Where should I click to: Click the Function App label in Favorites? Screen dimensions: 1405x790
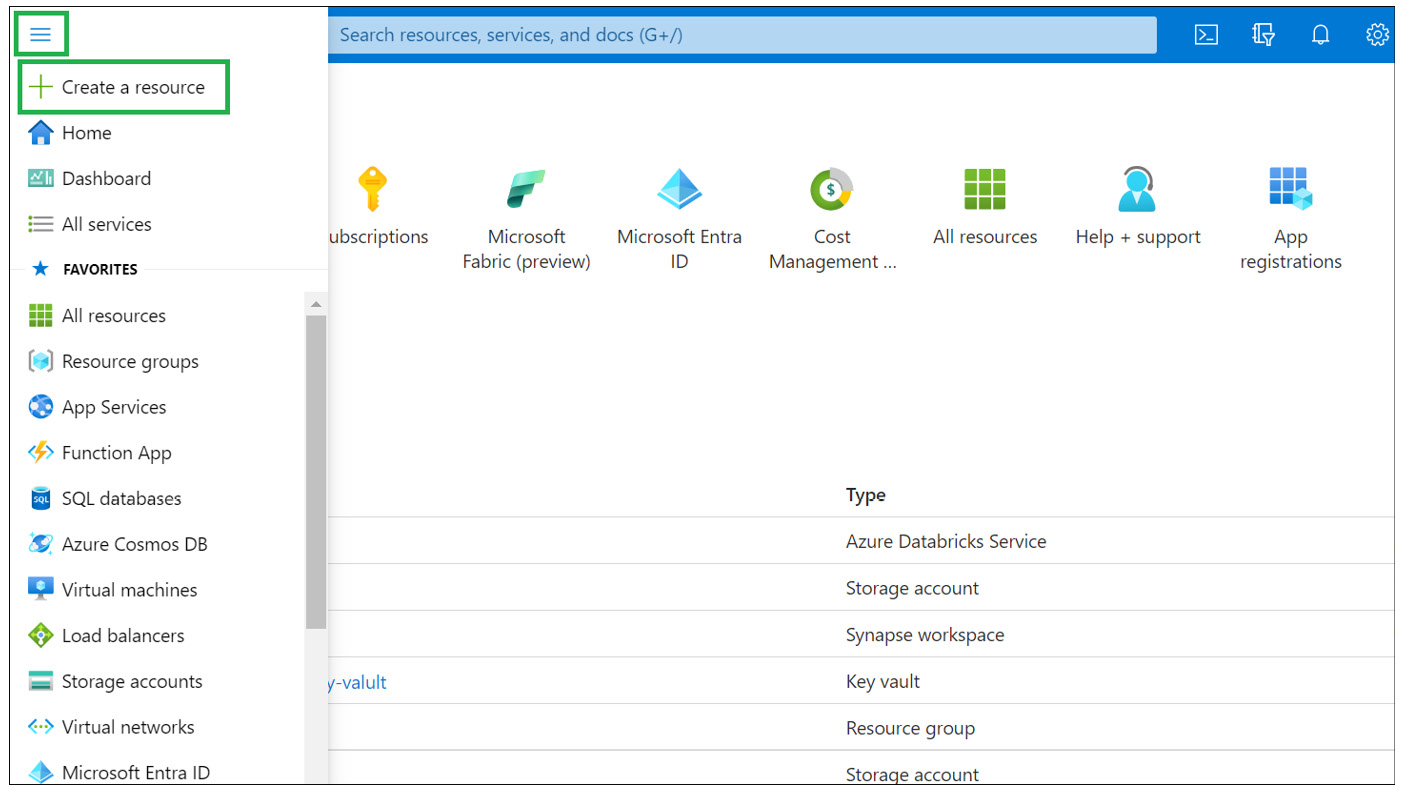(117, 453)
